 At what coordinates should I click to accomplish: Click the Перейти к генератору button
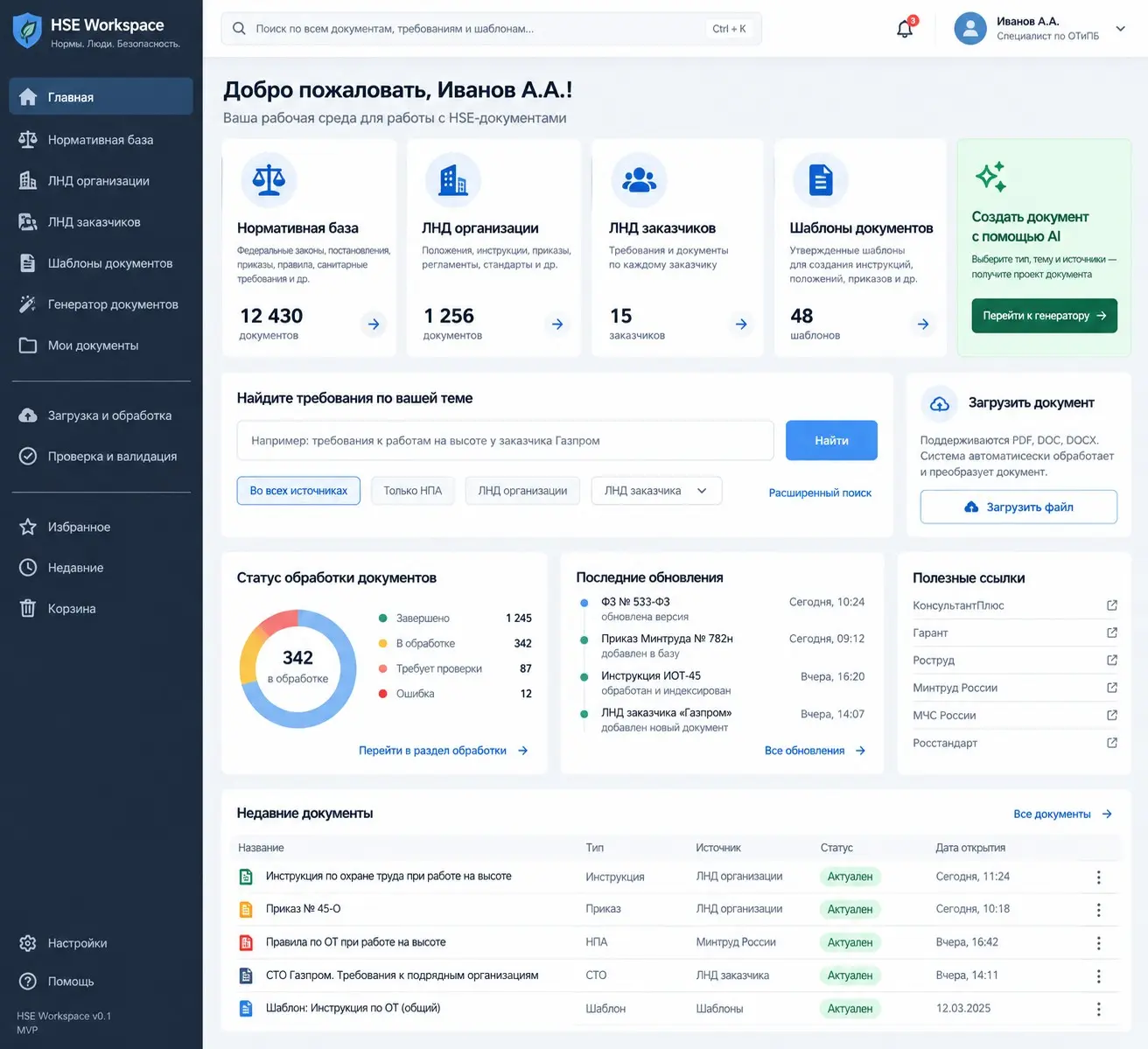pyautogui.click(x=1044, y=316)
